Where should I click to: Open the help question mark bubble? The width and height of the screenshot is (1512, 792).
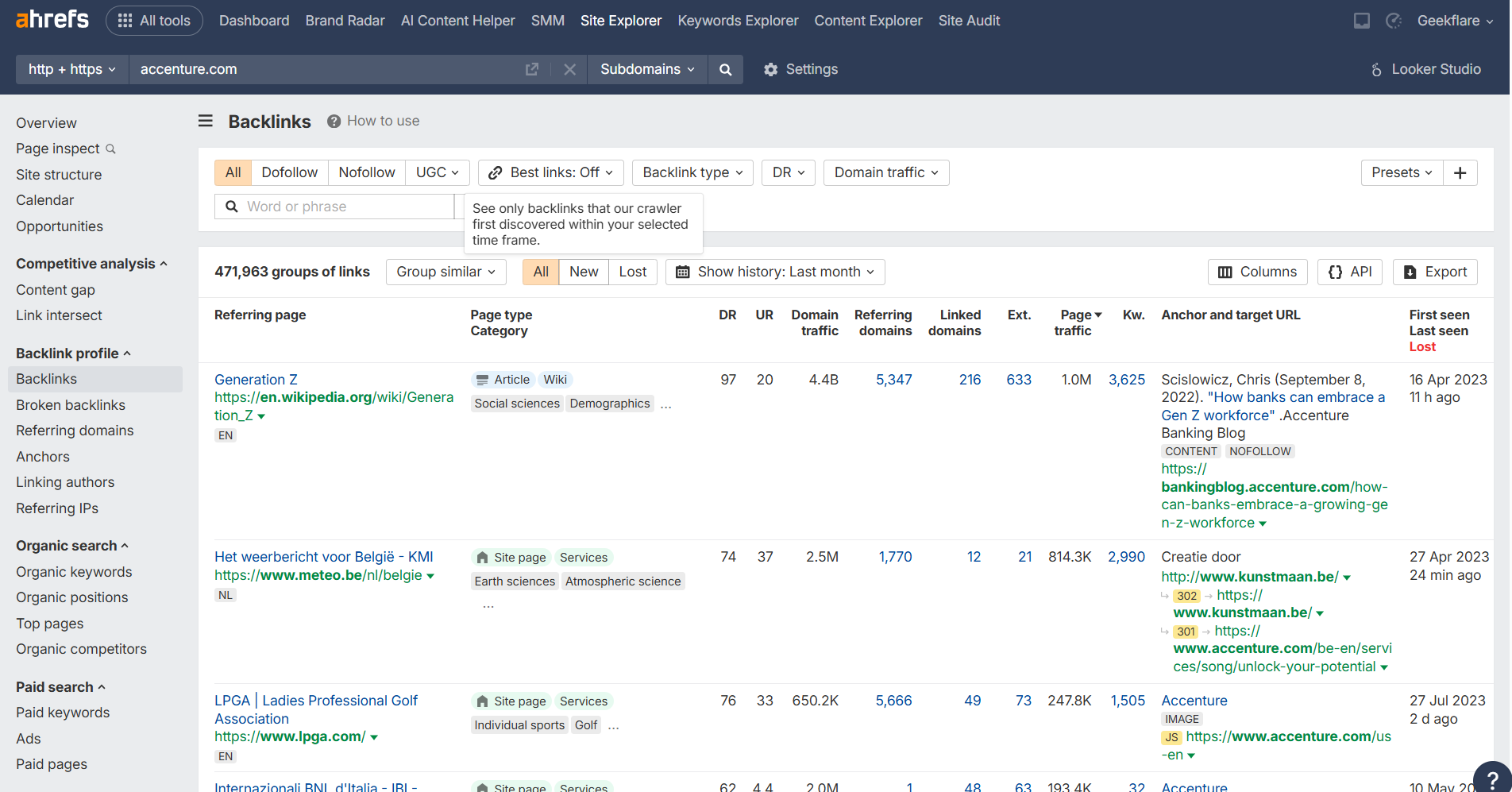(1493, 780)
